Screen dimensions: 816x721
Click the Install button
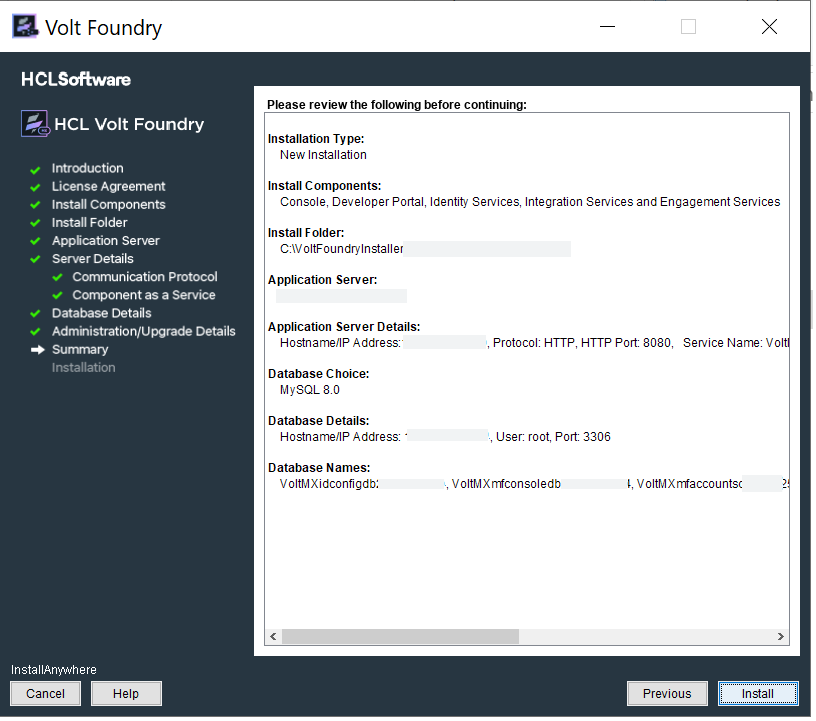tap(757, 693)
